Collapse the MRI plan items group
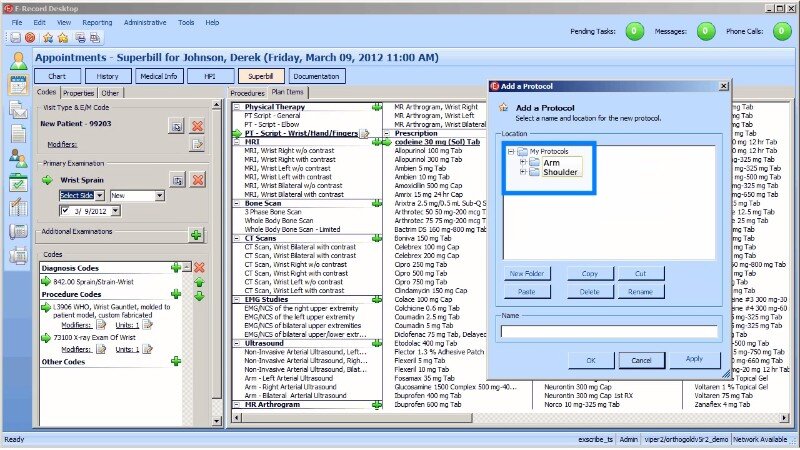 coord(237,143)
